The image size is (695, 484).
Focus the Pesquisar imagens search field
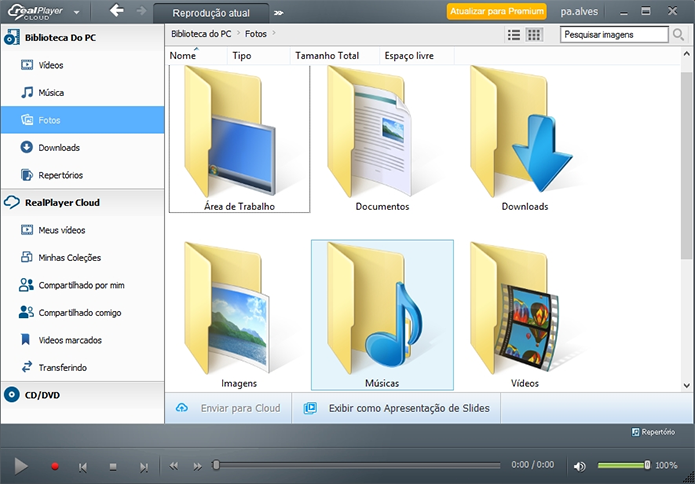coord(614,35)
